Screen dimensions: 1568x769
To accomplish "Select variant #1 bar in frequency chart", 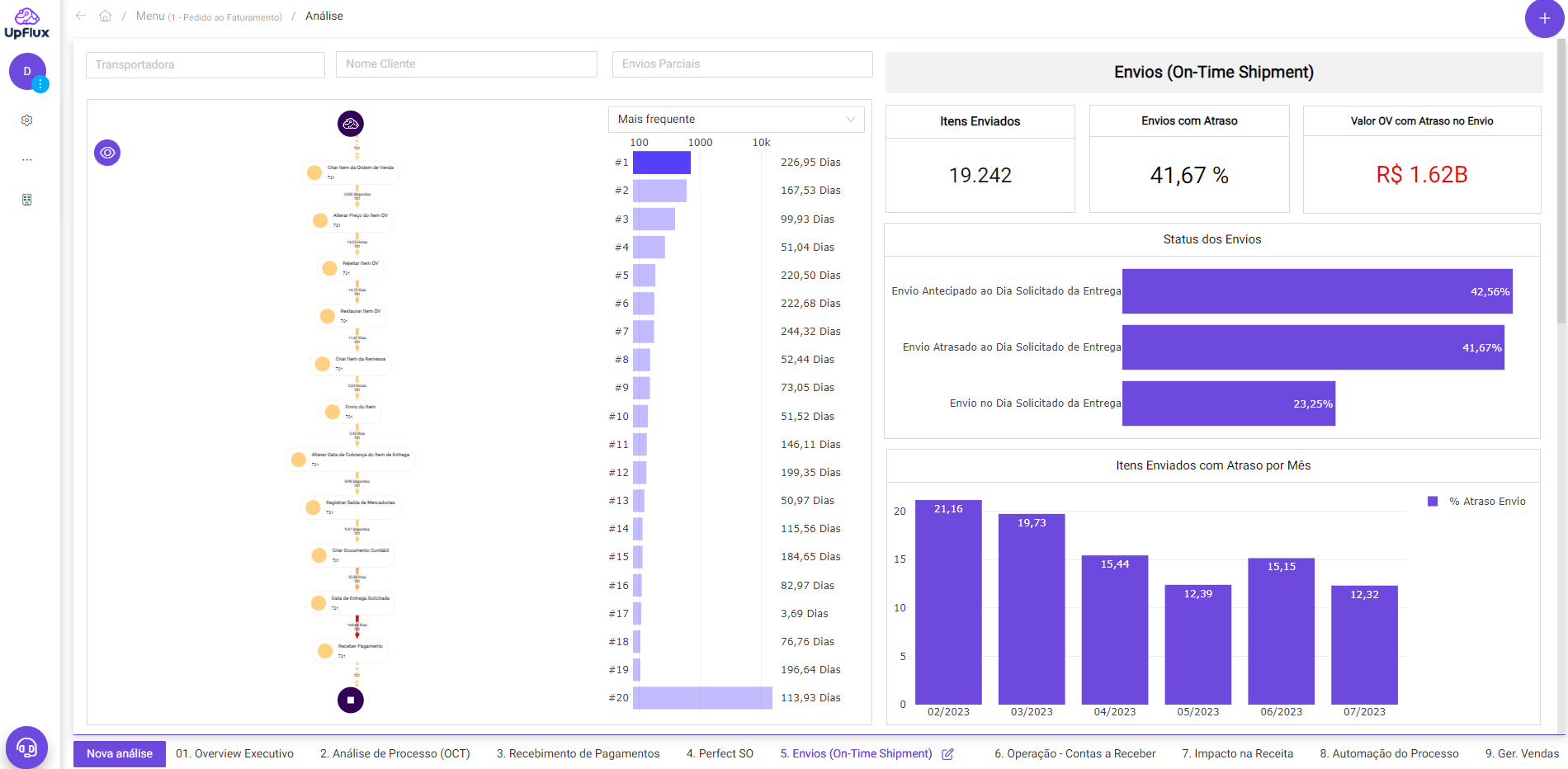I will [661, 163].
